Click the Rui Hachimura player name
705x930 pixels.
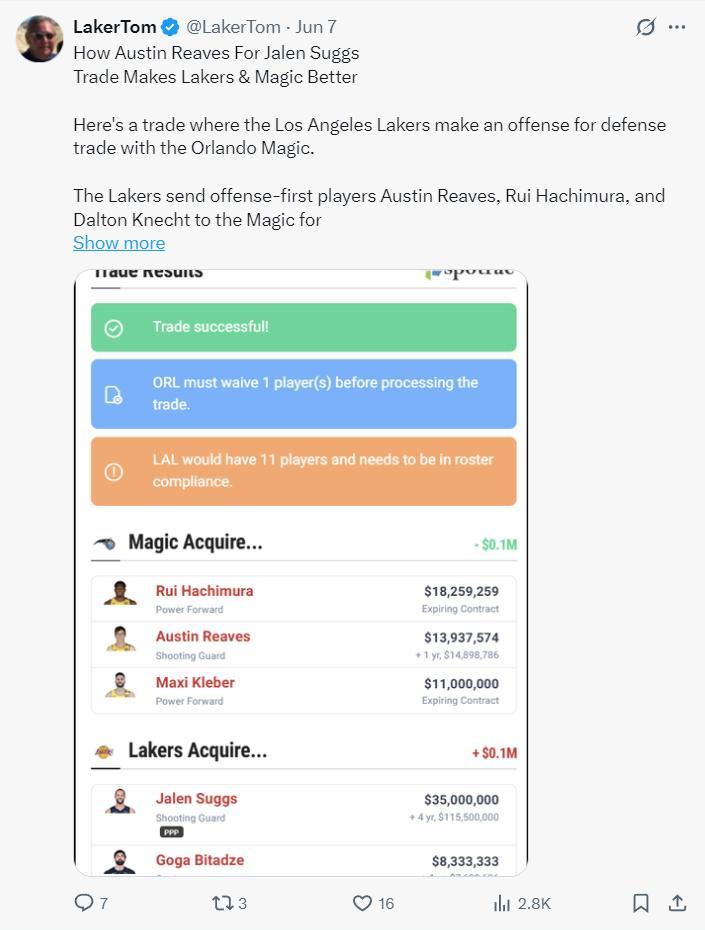coord(204,591)
